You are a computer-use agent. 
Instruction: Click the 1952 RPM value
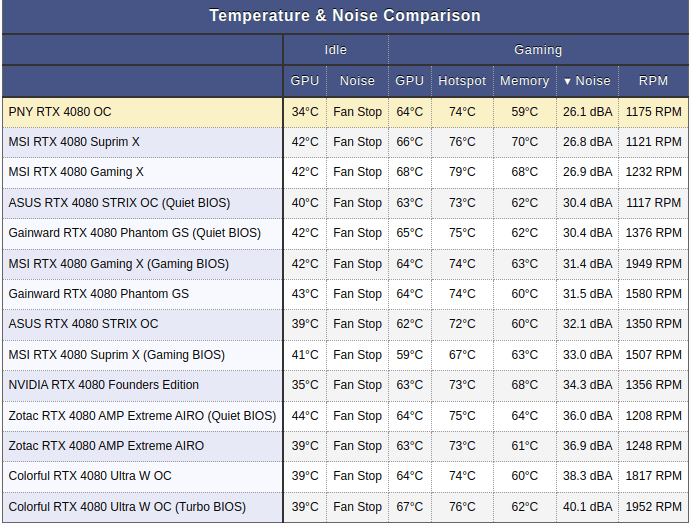(x=654, y=507)
